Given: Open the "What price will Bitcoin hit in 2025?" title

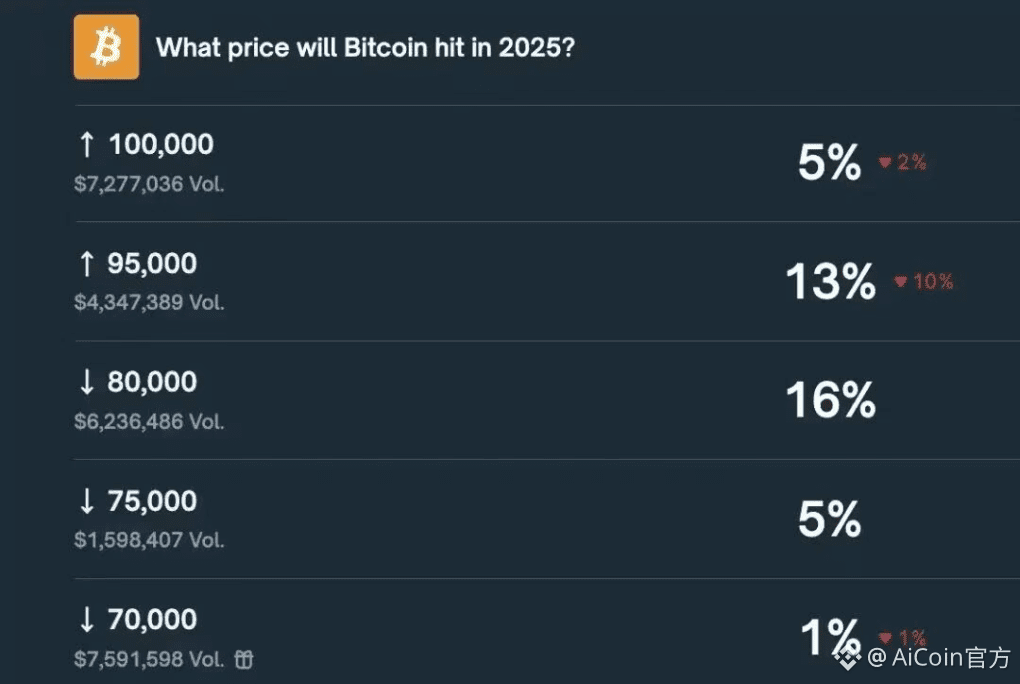Looking at the screenshot, I should coord(365,48).
